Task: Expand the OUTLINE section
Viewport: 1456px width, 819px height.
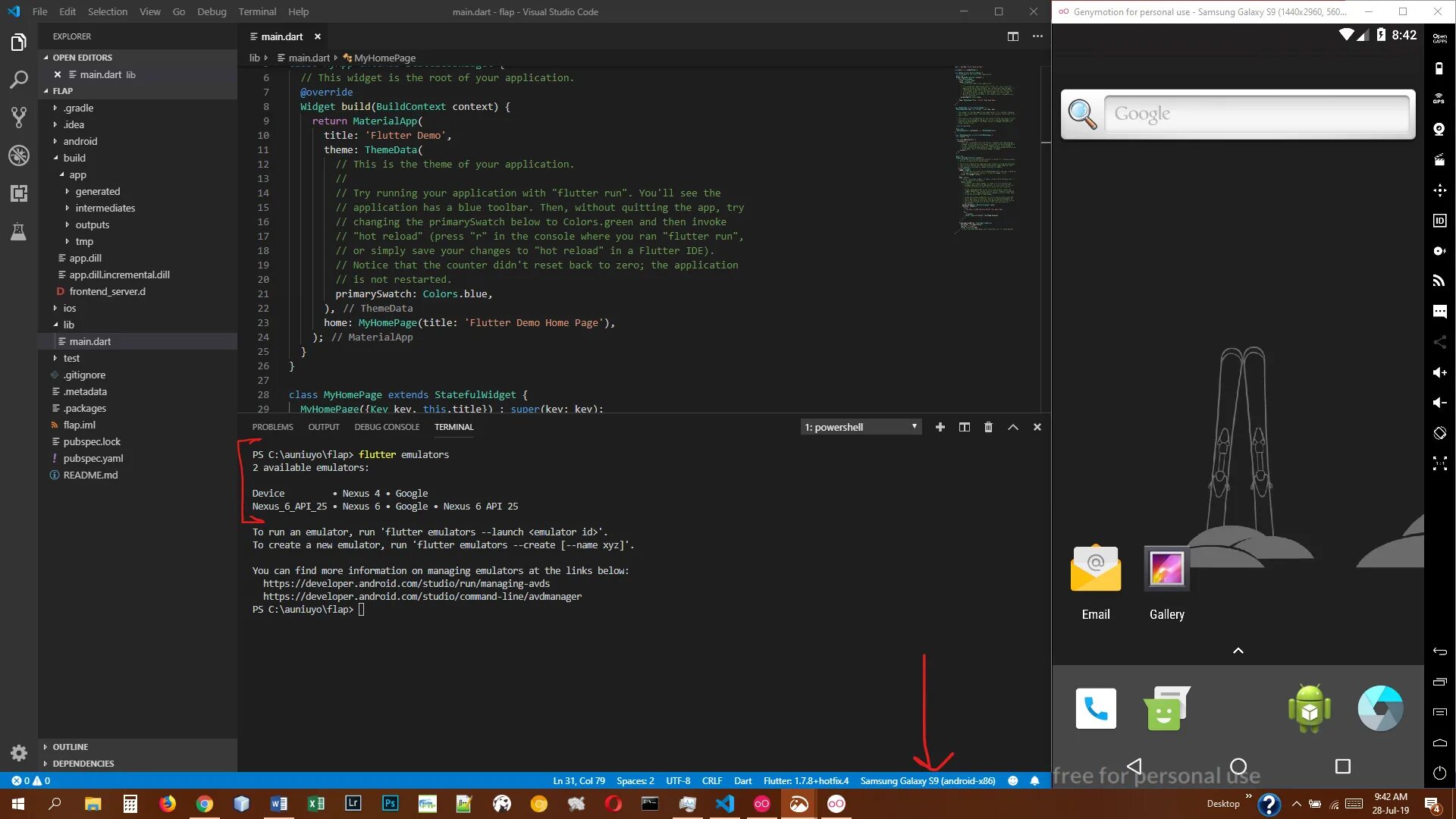Action: pyautogui.click(x=71, y=747)
